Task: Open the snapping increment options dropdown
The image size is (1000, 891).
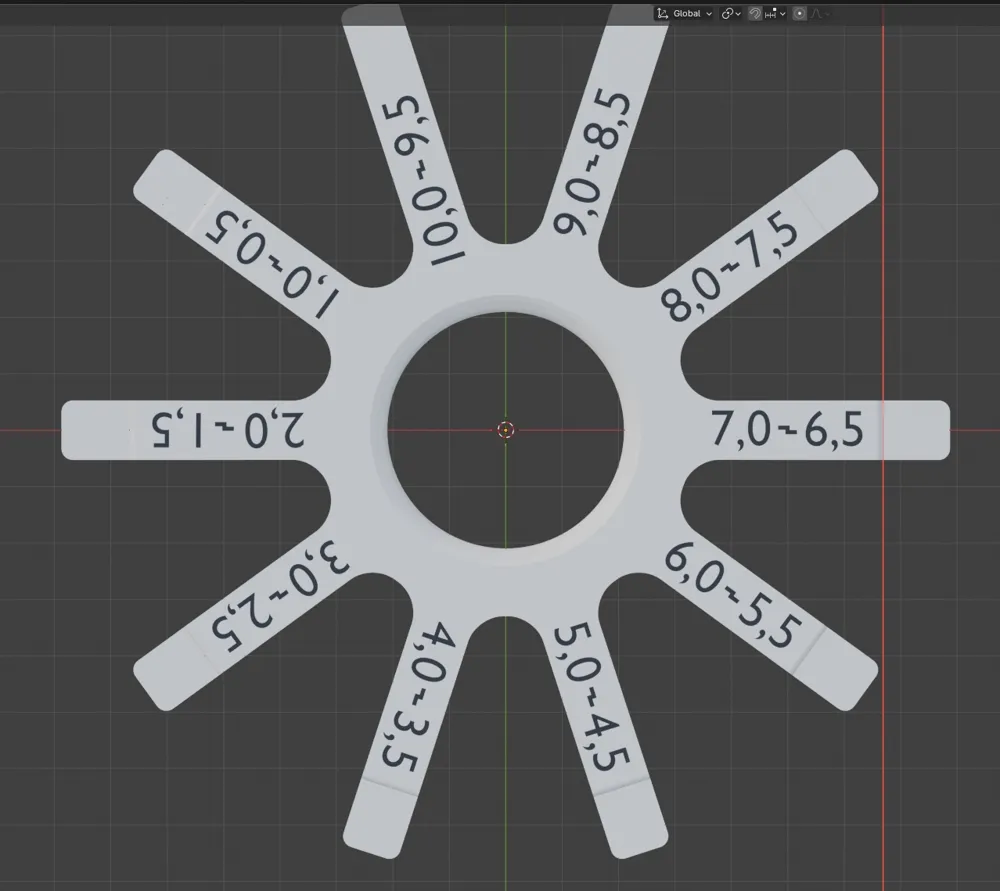Action: 775,13
